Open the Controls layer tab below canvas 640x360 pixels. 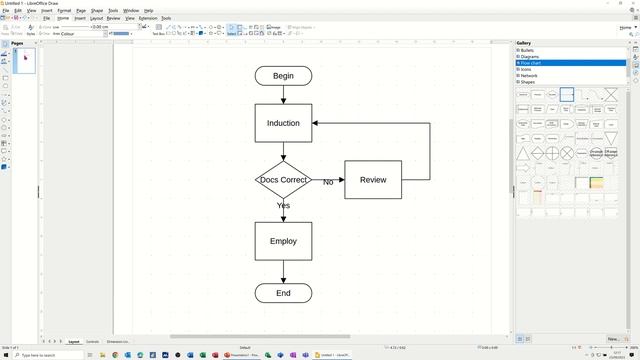click(93, 342)
